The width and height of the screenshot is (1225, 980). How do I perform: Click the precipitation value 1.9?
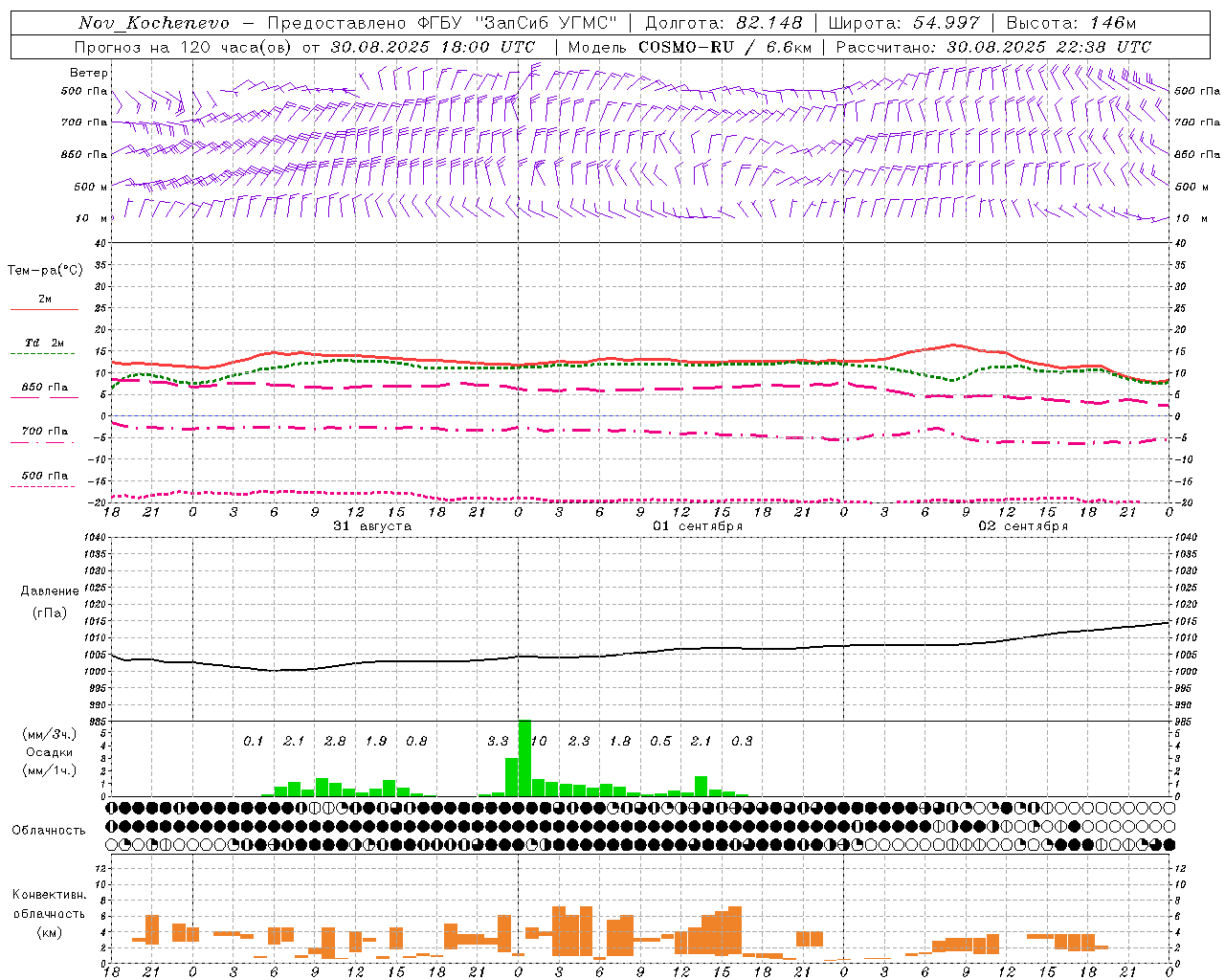(x=376, y=742)
